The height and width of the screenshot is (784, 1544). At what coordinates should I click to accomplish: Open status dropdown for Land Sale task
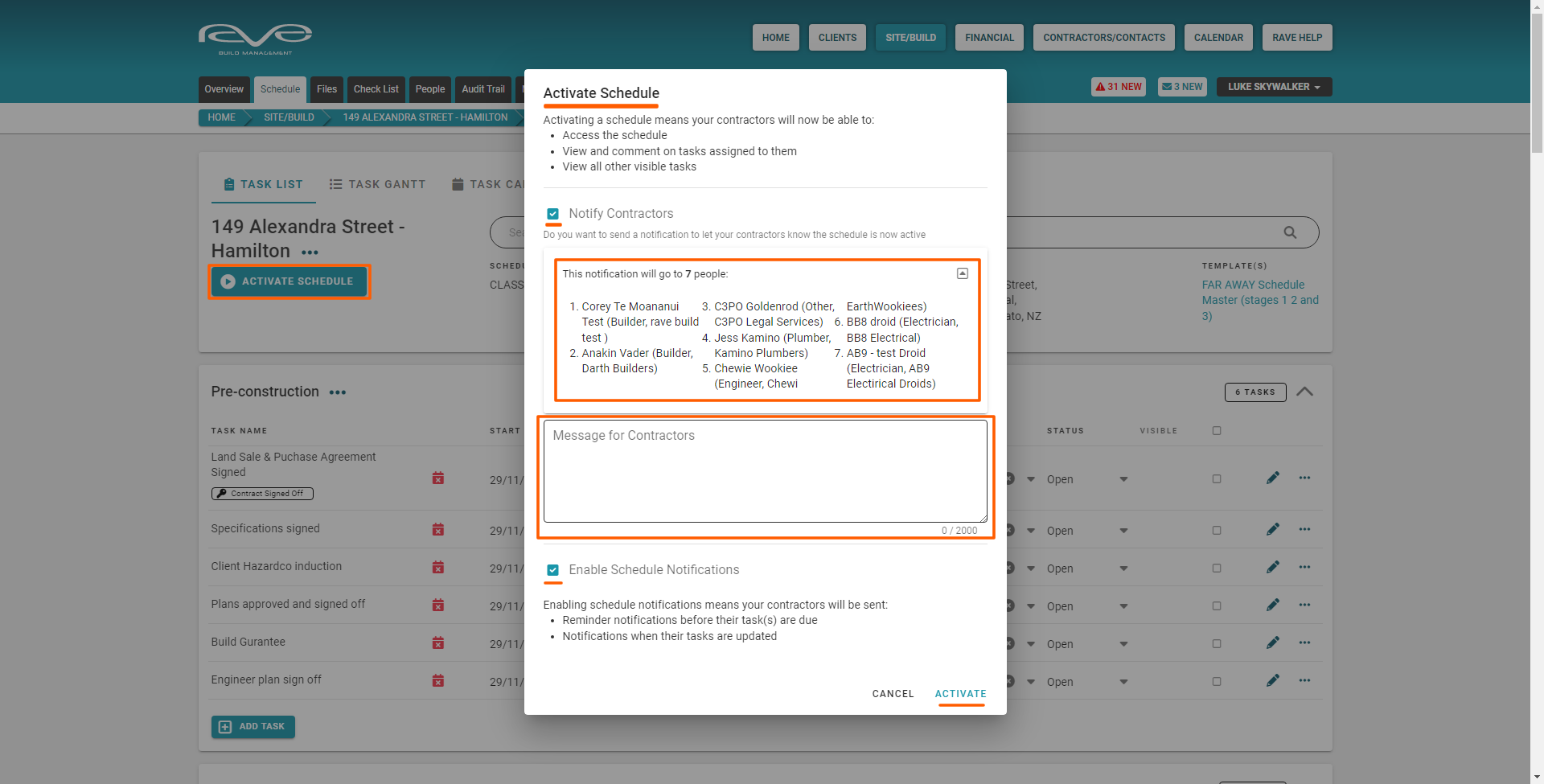tap(1123, 479)
